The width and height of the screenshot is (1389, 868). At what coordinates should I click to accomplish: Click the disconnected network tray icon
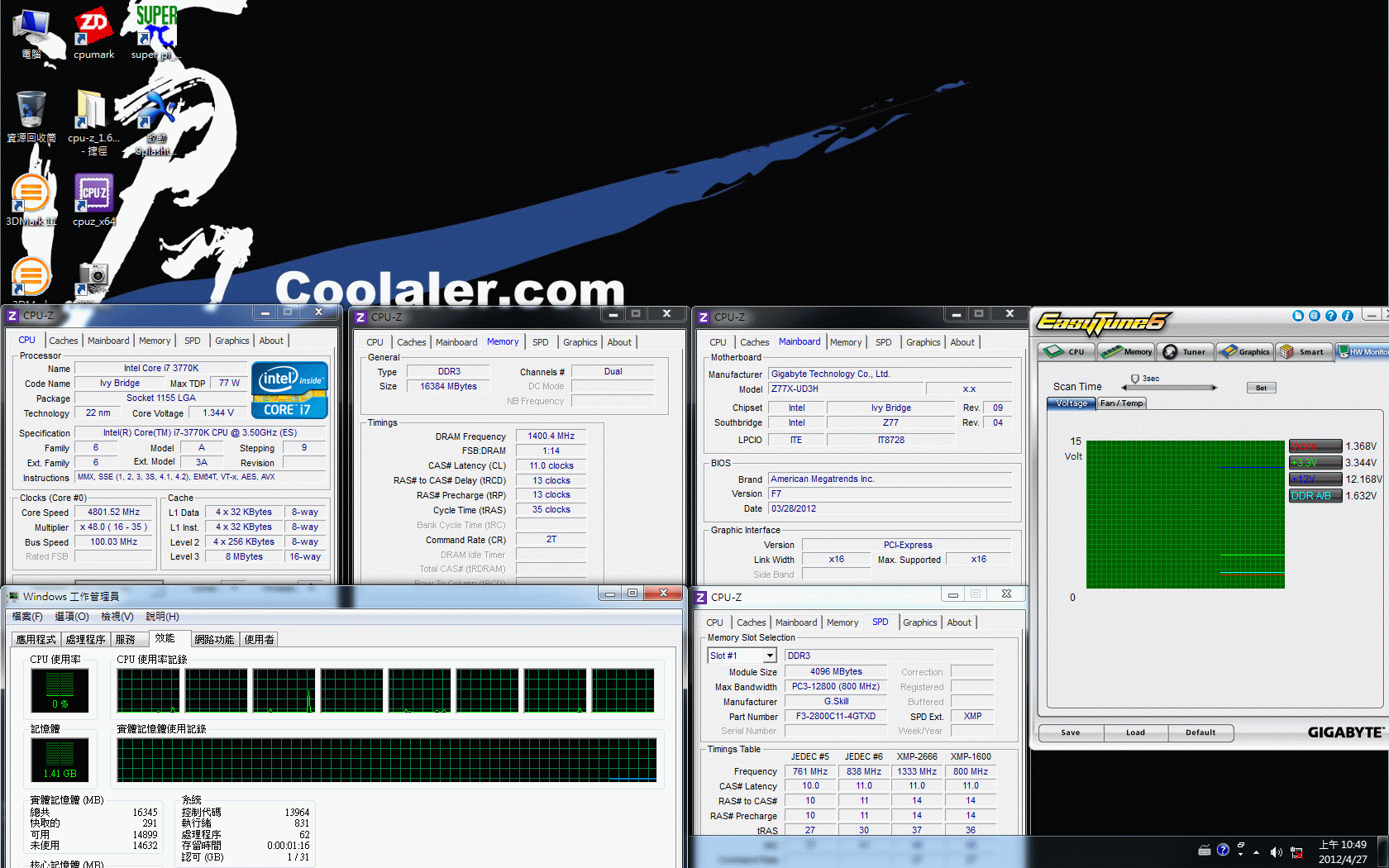[x=1296, y=852]
